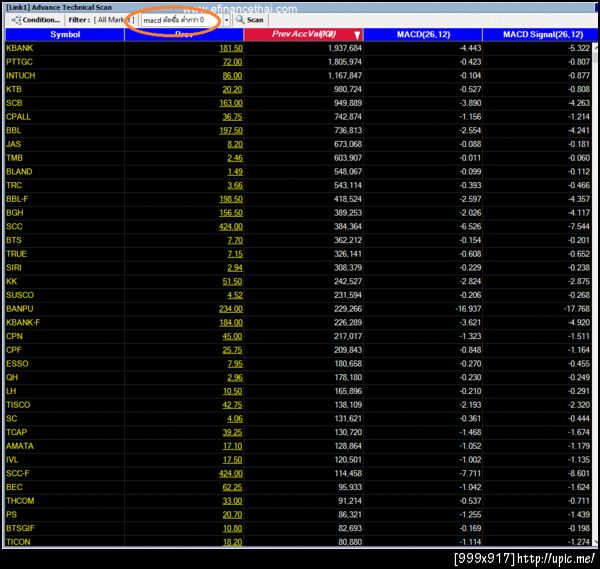The width and height of the screenshot is (600, 569).
Task: Sort by Prev AccVal(K฿) column header
Action: [303, 34]
